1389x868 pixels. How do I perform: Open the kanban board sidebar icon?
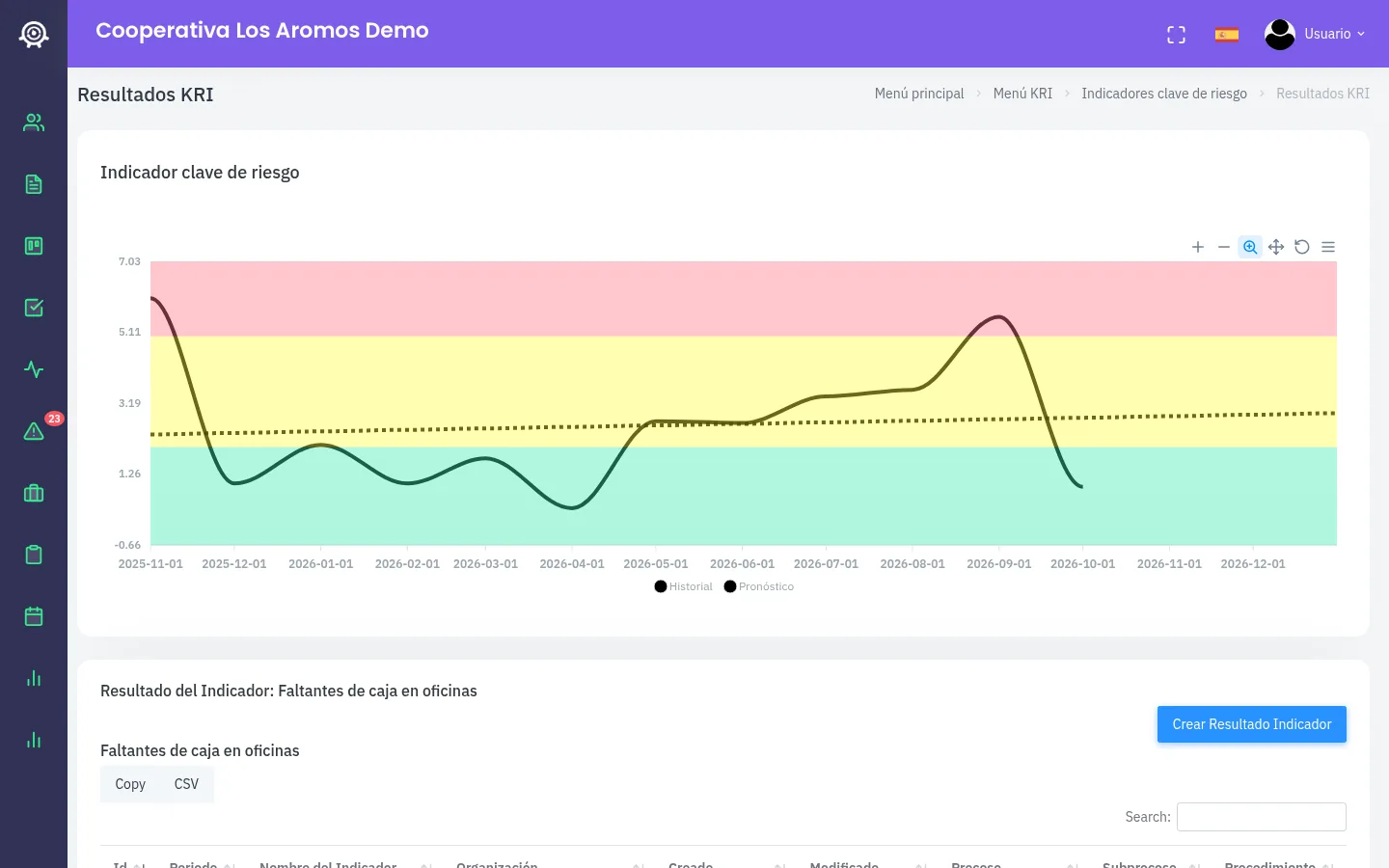coord(34,246)
